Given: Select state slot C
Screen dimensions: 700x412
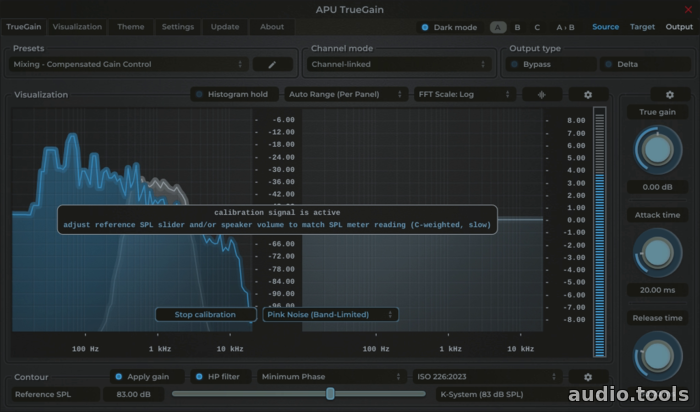Looking at the screenshot, I should click(537, 27).
